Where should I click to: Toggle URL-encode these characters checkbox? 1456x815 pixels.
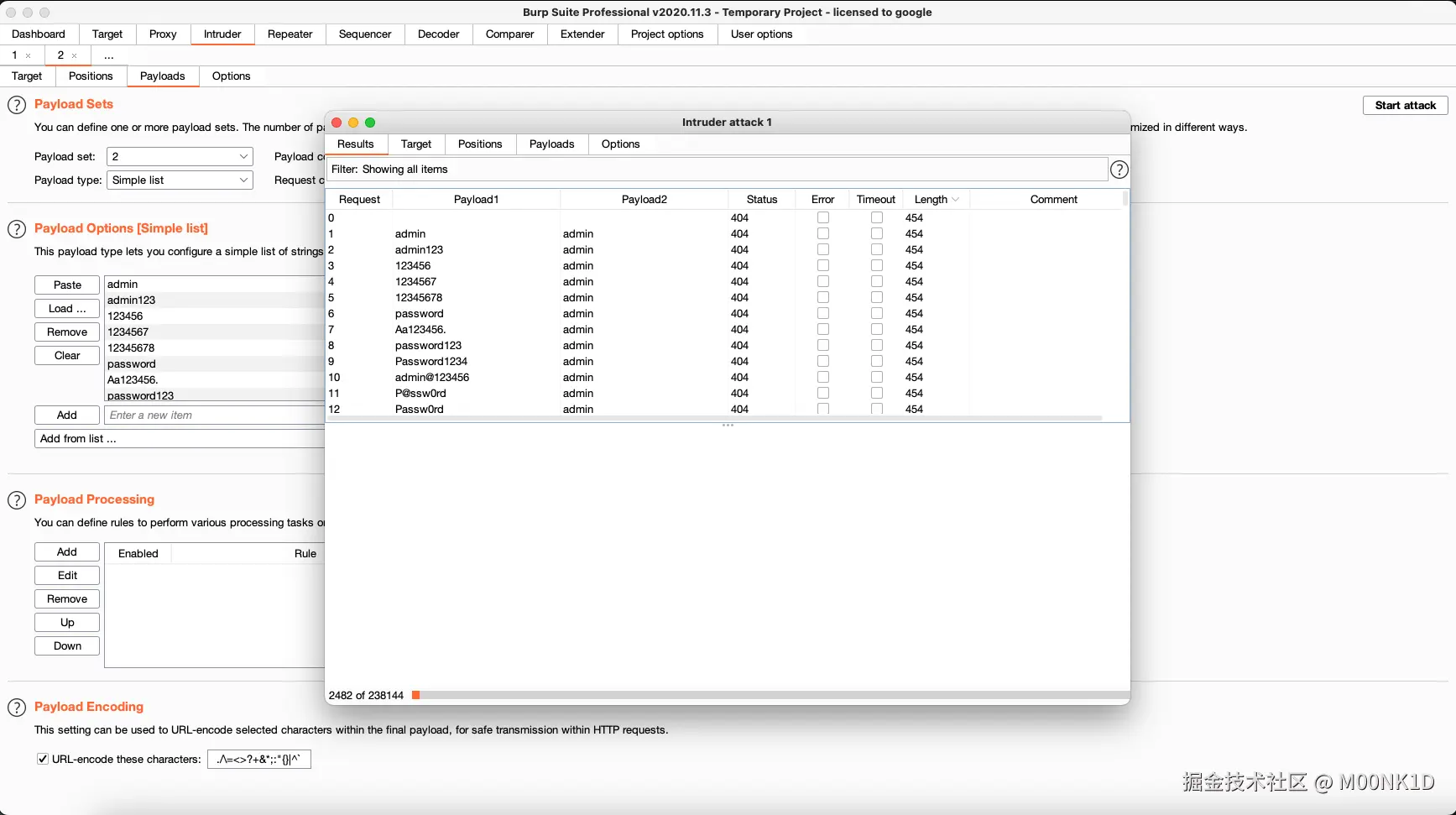[x=43, y=759]
